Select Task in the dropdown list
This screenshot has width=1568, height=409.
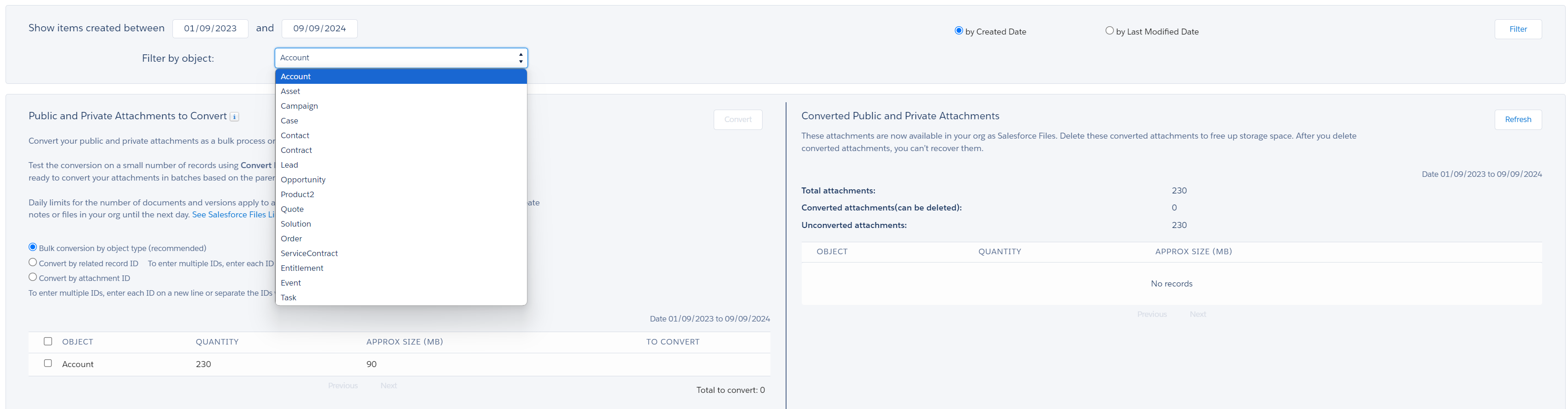pyautogui.click(x=401, y=297)
